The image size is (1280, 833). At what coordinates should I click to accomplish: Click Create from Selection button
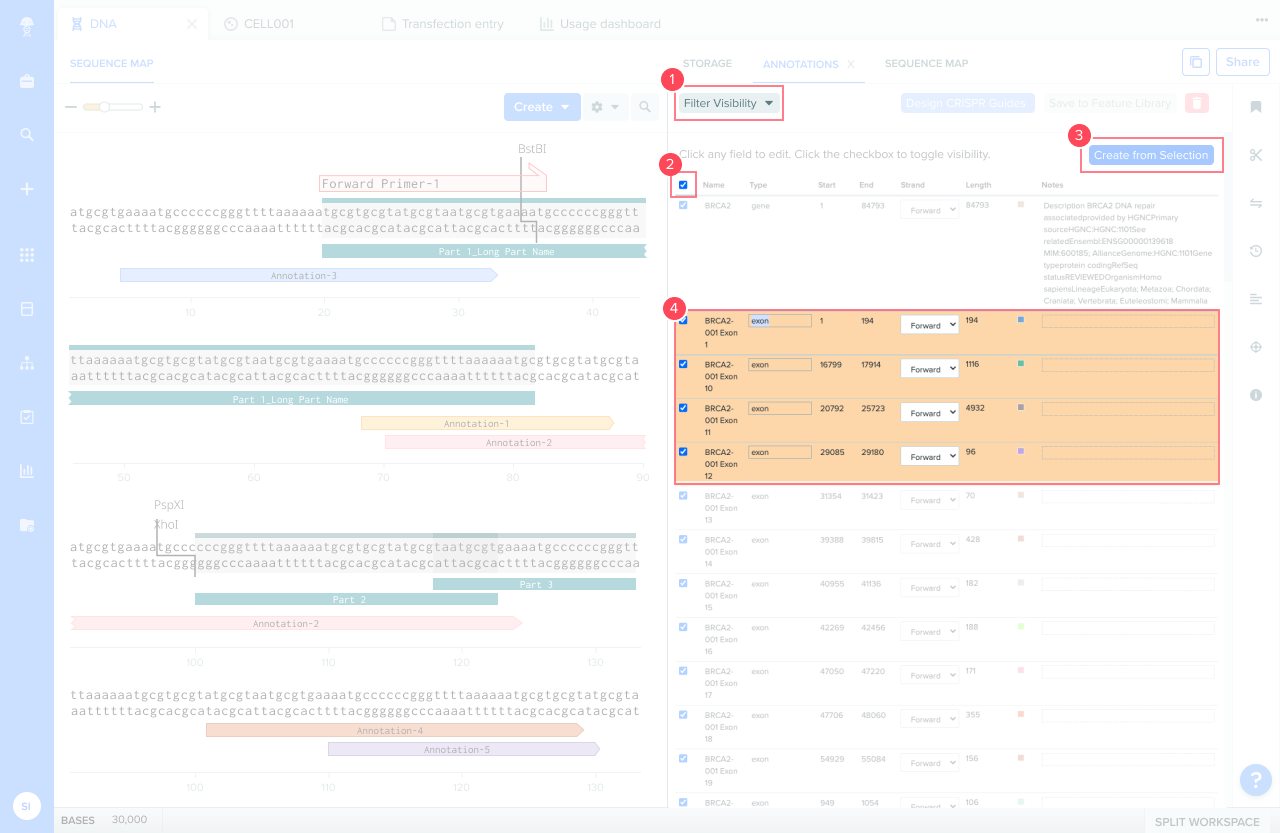click(x=1151, y=155)
